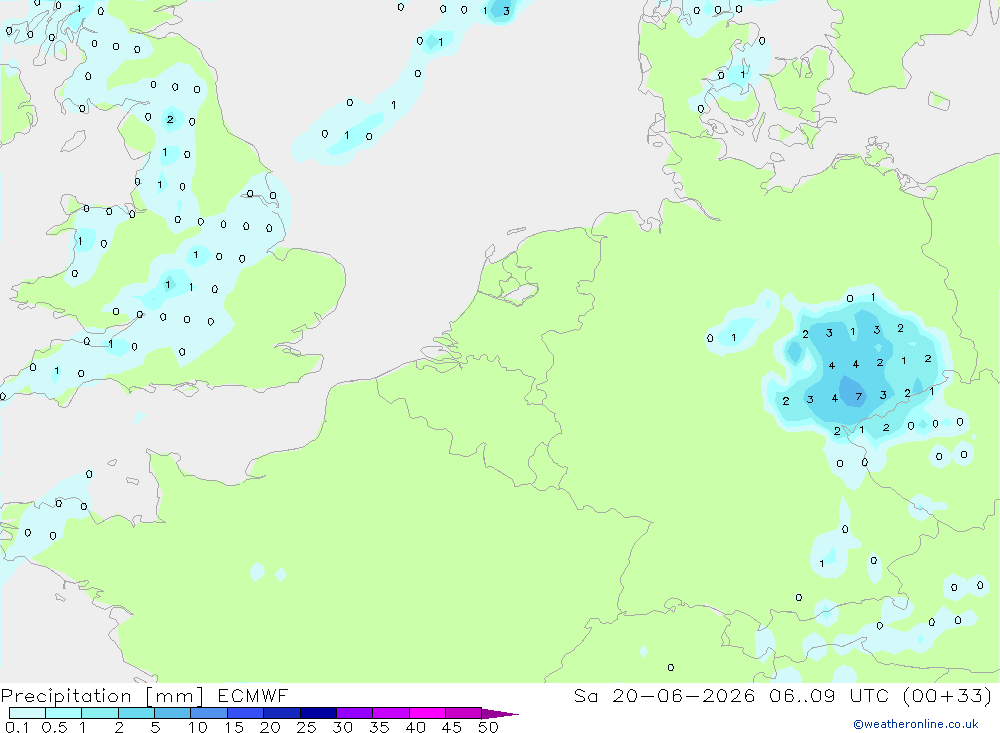
Task: Click the '40' legend scale label
Action: [415, 727]
